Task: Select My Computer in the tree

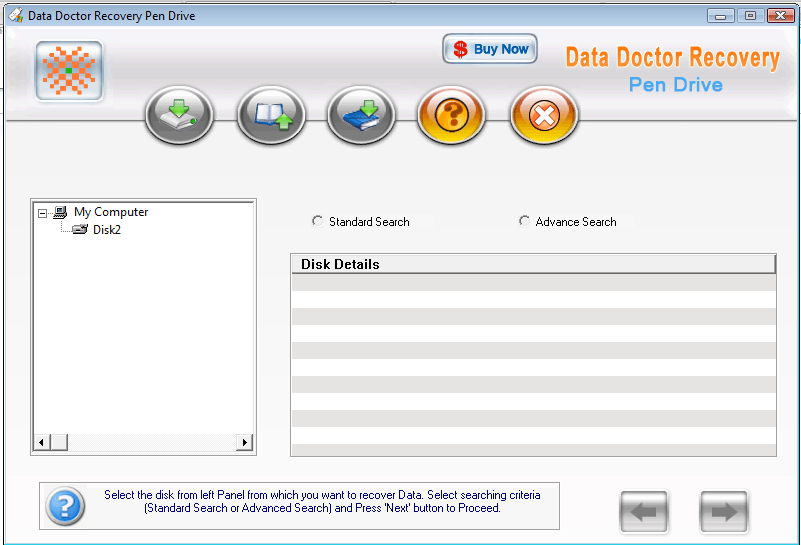Action: click(x=111, y=212)
